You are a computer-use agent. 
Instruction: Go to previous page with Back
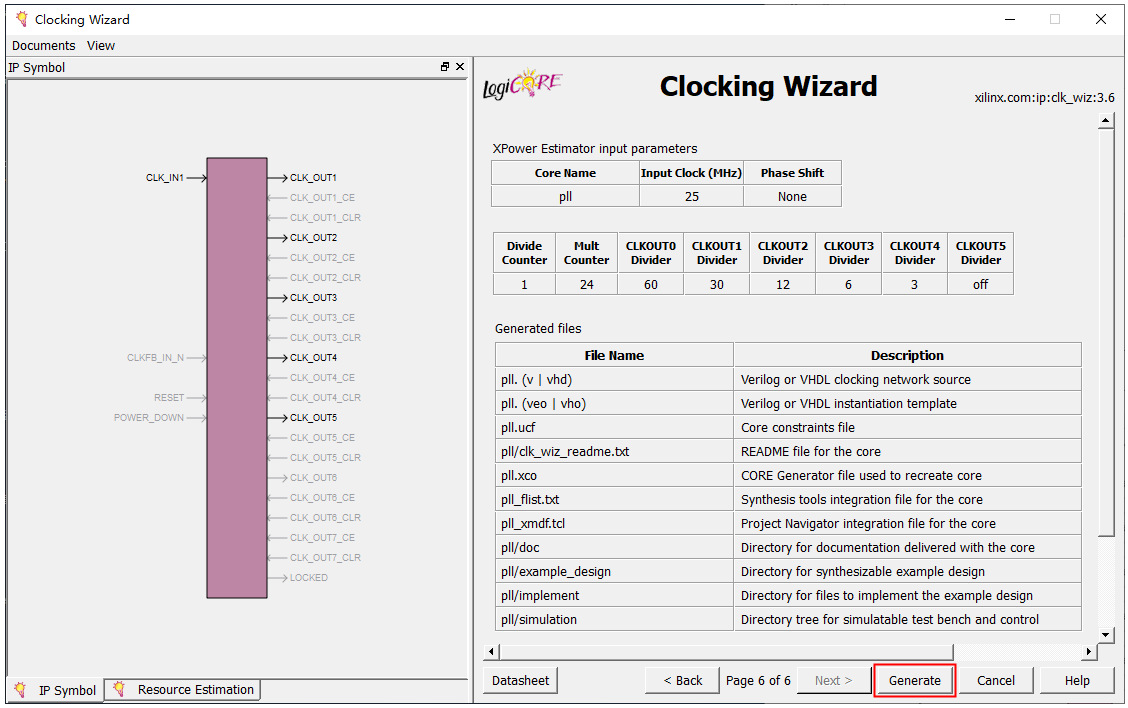click(682, 680)
